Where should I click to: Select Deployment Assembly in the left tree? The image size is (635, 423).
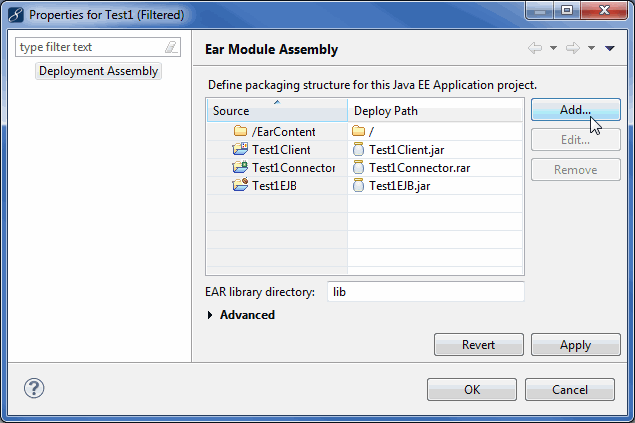click(x=98, y=71)
